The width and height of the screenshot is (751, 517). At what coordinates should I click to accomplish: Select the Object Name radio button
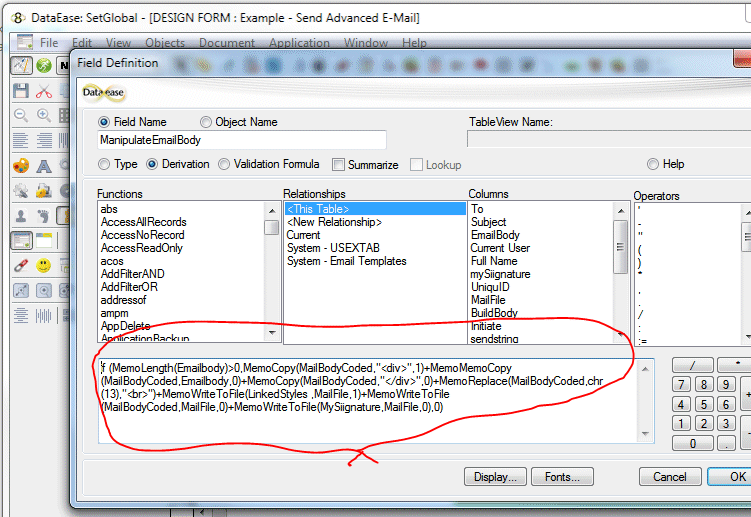(x=205, y=122)
